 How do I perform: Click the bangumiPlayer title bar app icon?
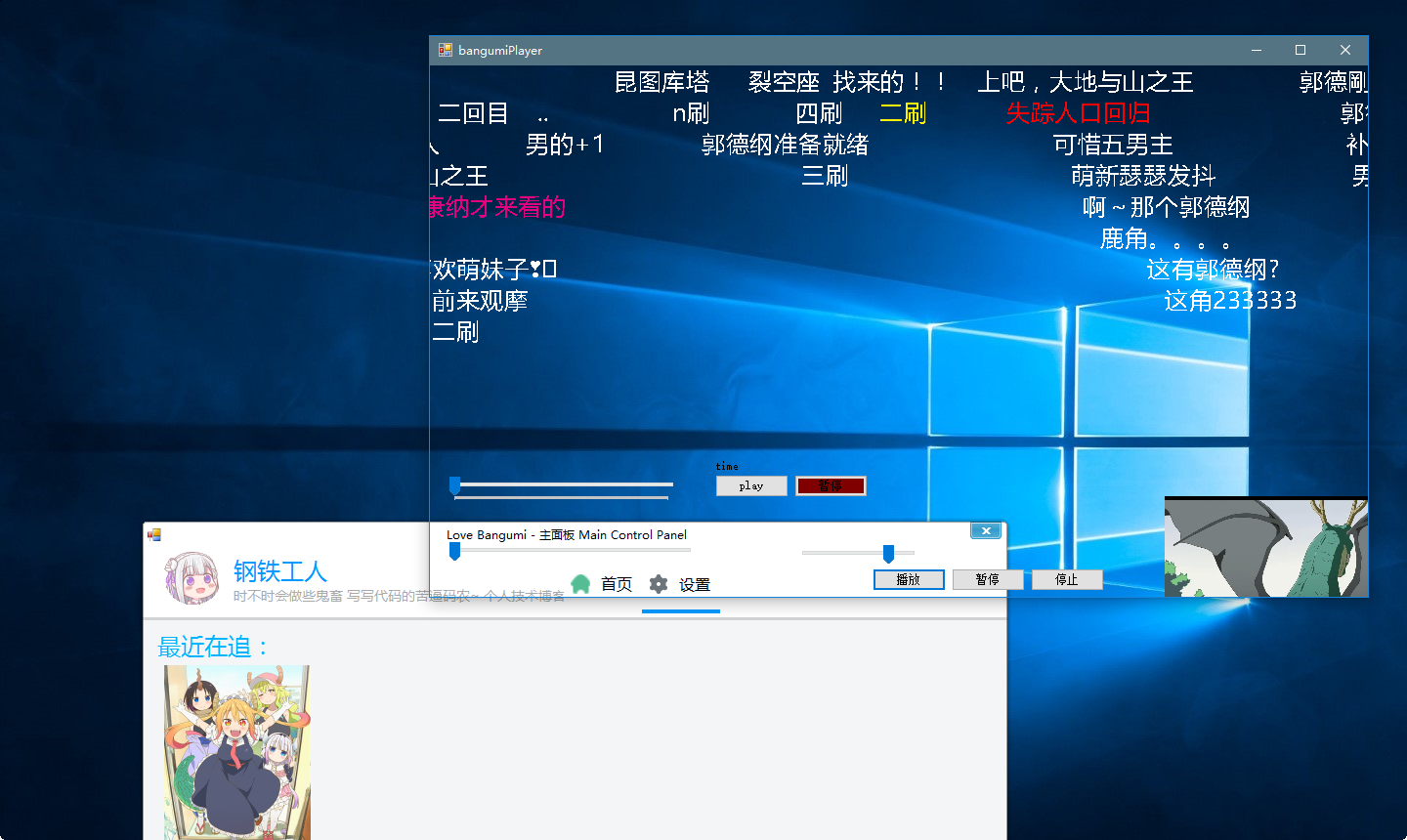pos(446,50)
